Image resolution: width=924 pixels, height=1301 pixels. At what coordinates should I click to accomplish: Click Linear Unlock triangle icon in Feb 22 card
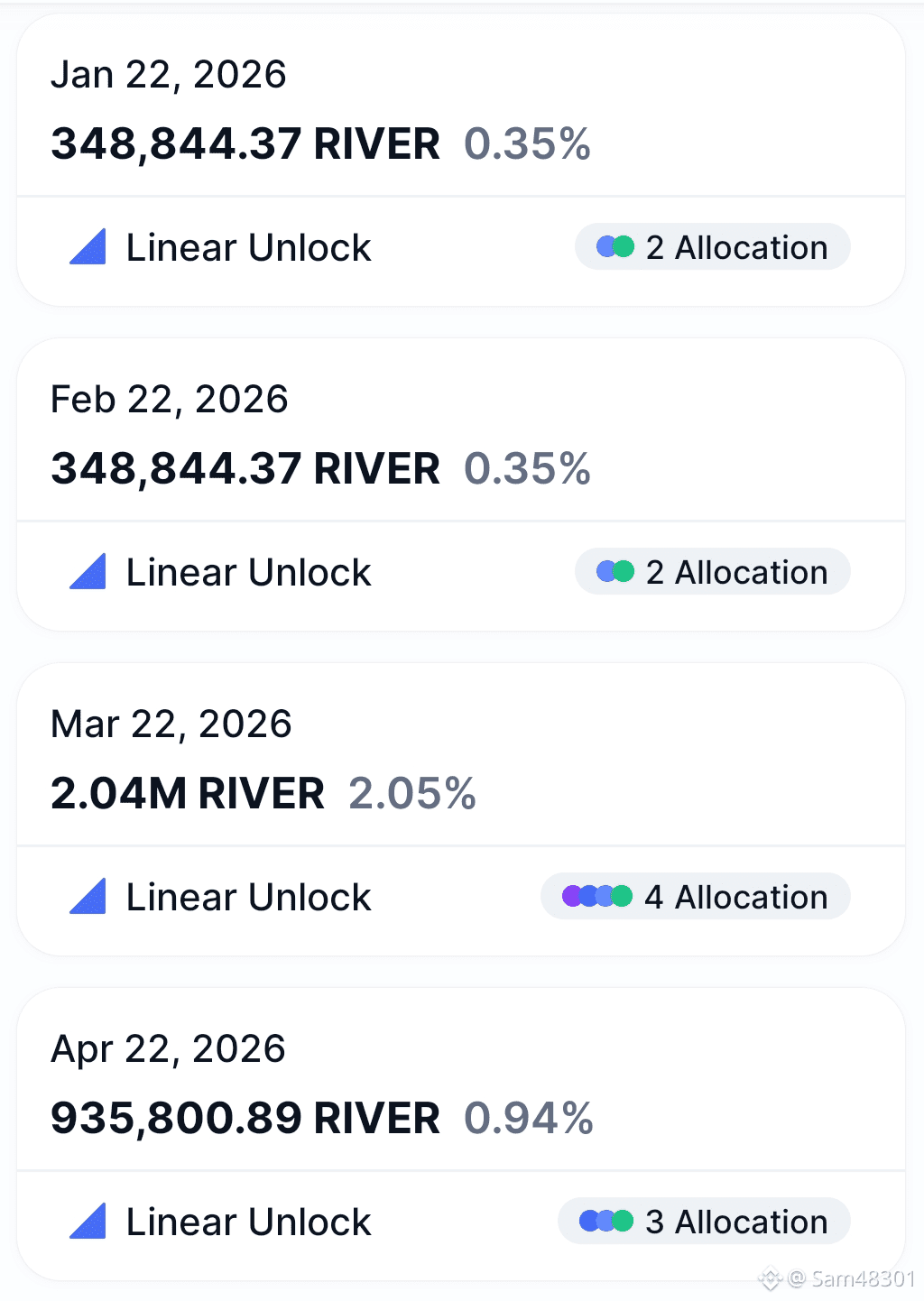pyautogui.click(x=88, y=572)
